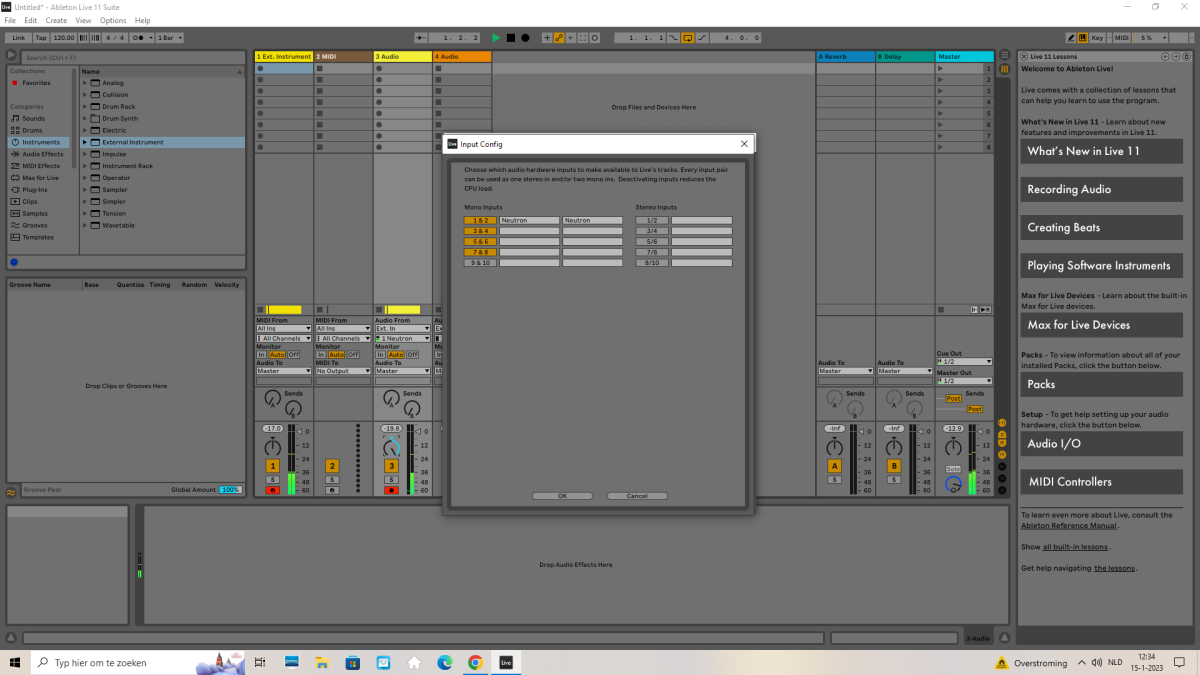1200x675 pixels.
Task: Open the Templates category
Action: pos(38,237)
